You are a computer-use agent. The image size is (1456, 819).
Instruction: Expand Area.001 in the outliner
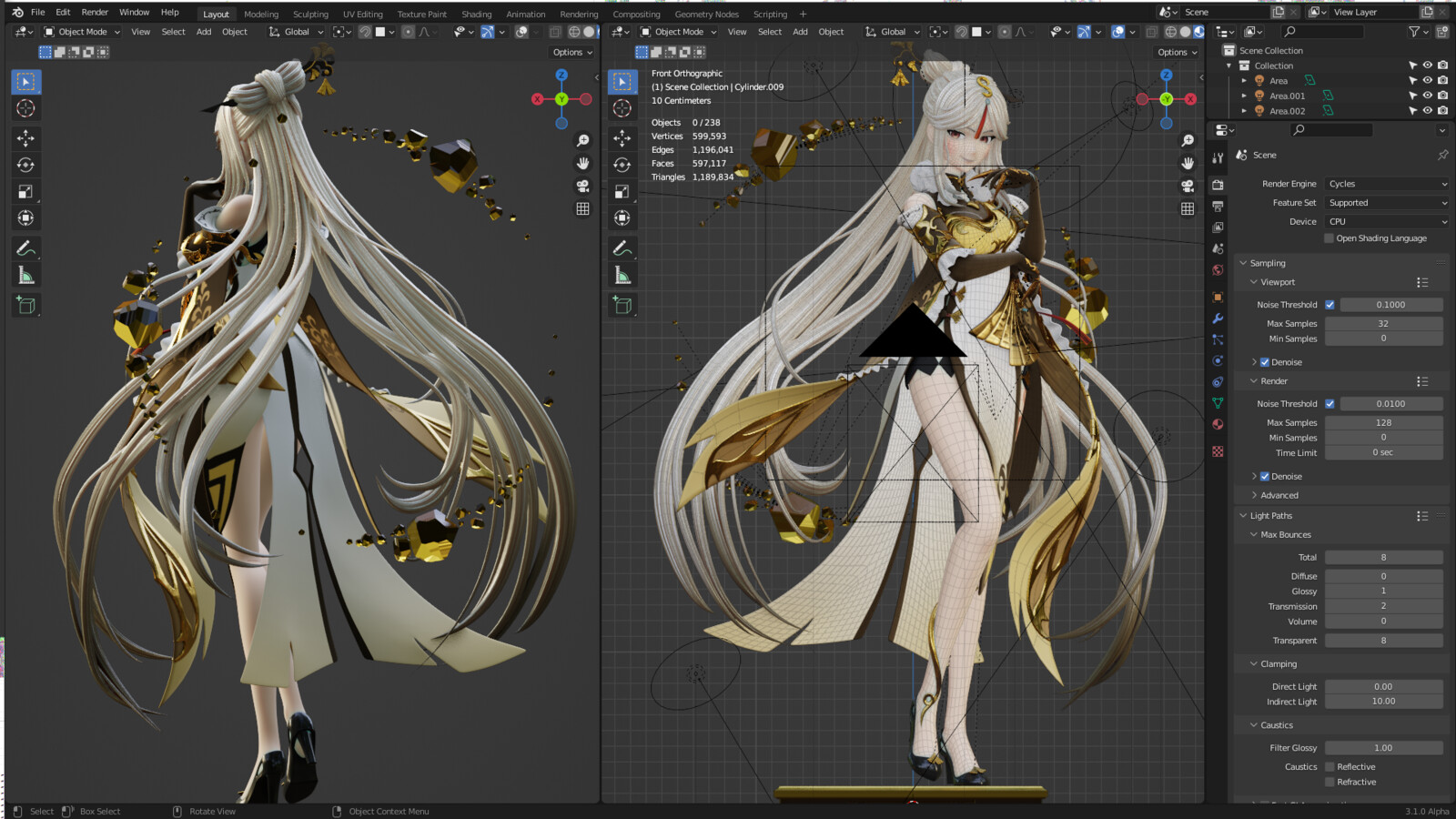point(1244,96)
